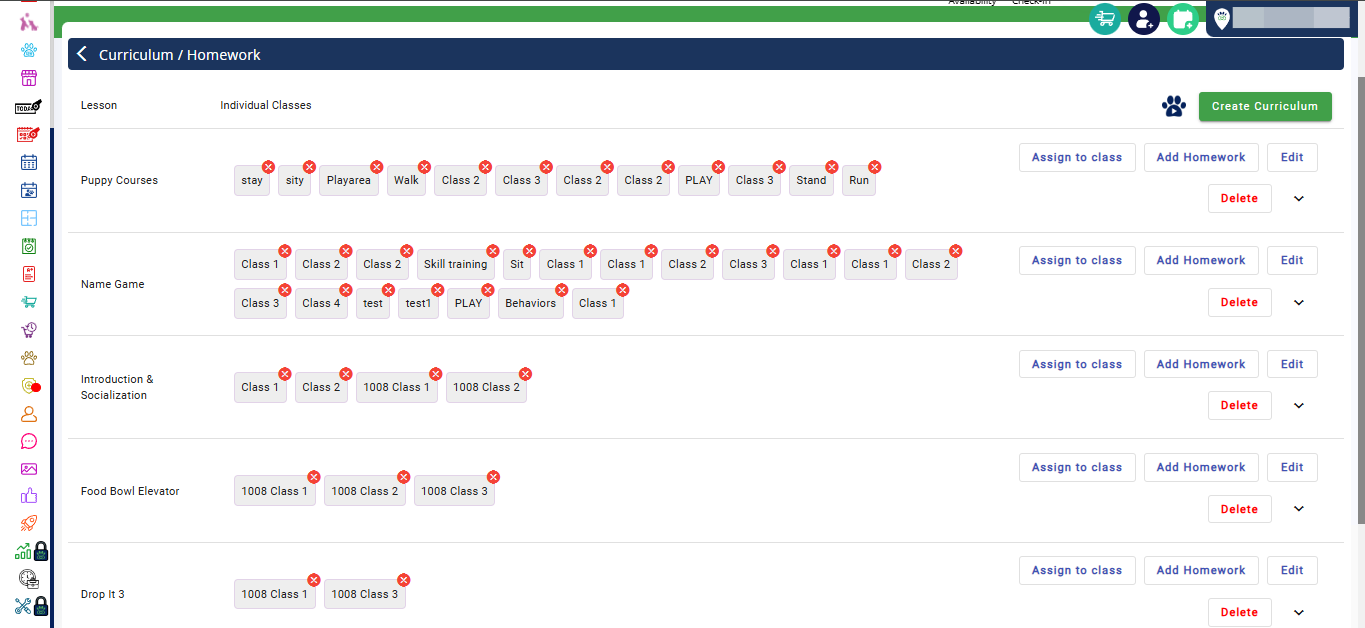The width and height of the screenshot is (1365, 628).
Task: Open the teal shopping cart sidebar icon
Action: tap(29, 302)
